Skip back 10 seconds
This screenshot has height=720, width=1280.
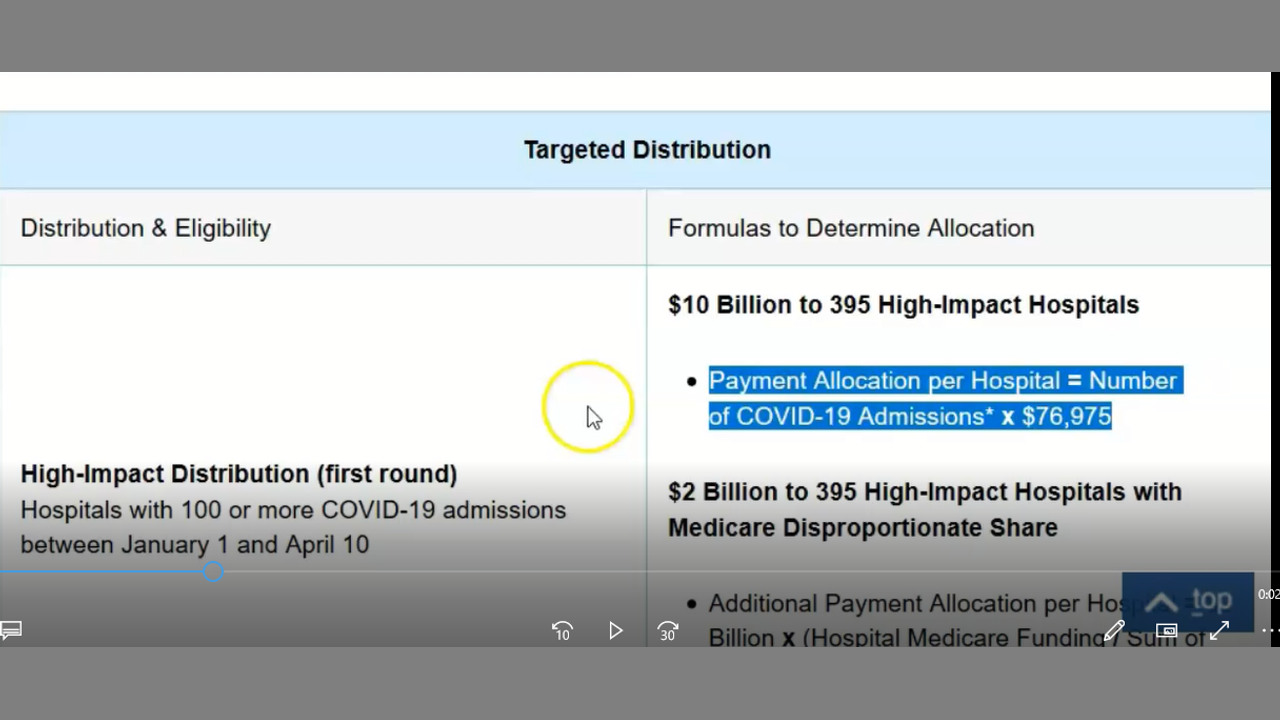coord(562,631)
